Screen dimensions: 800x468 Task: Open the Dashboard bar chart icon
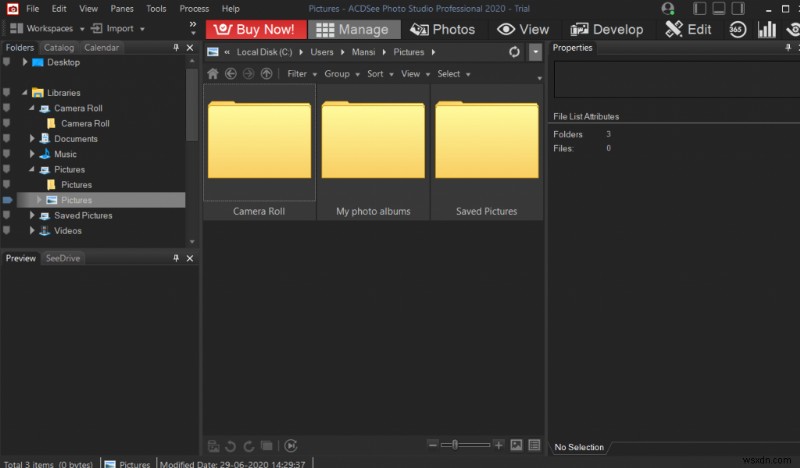[766, 30]
